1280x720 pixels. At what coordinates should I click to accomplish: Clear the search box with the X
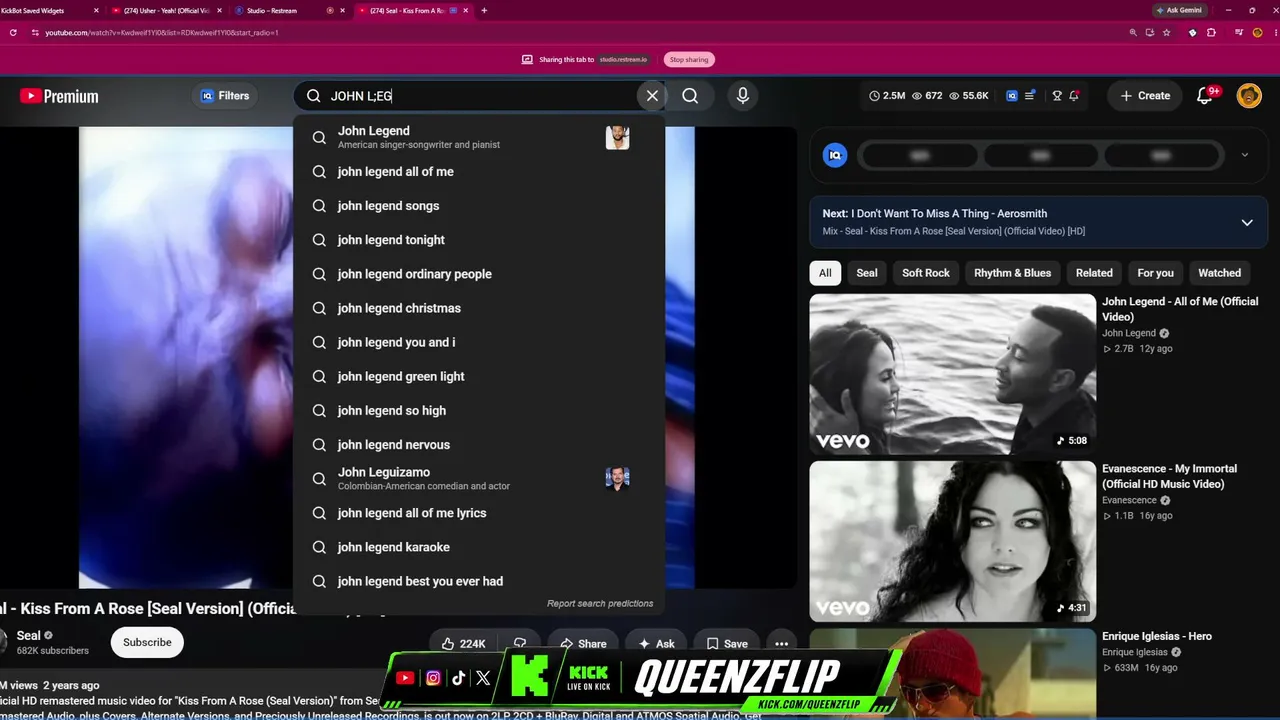[x=652, y=96]
